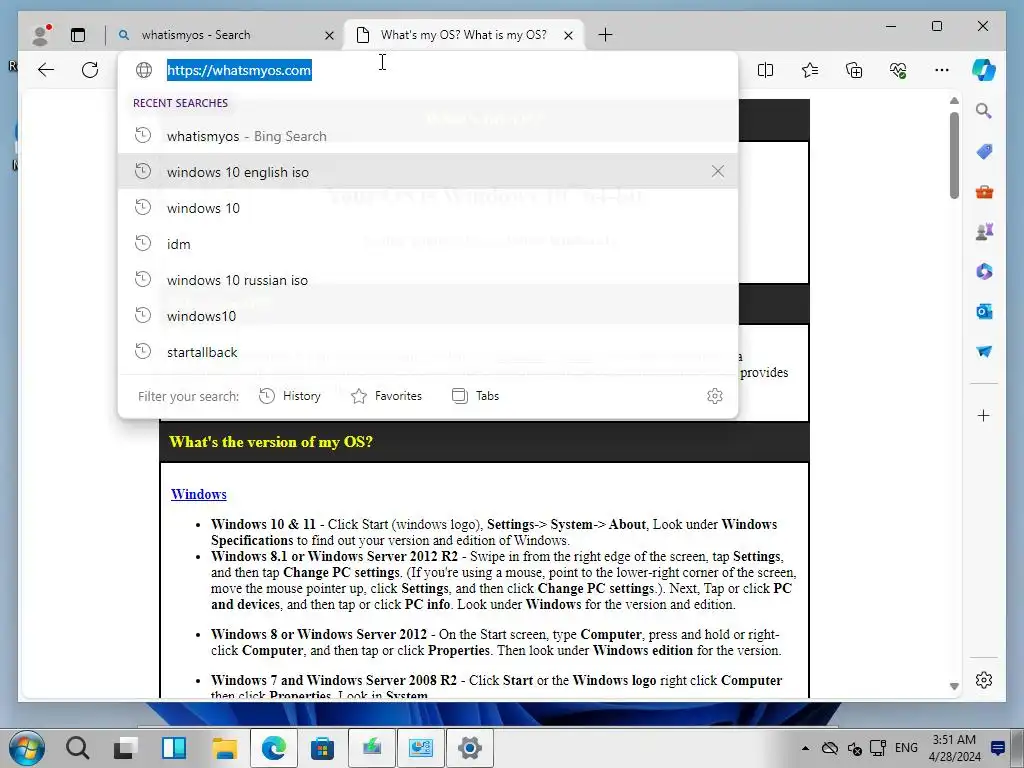Close the What's my OS? tab

pos(568,35)
